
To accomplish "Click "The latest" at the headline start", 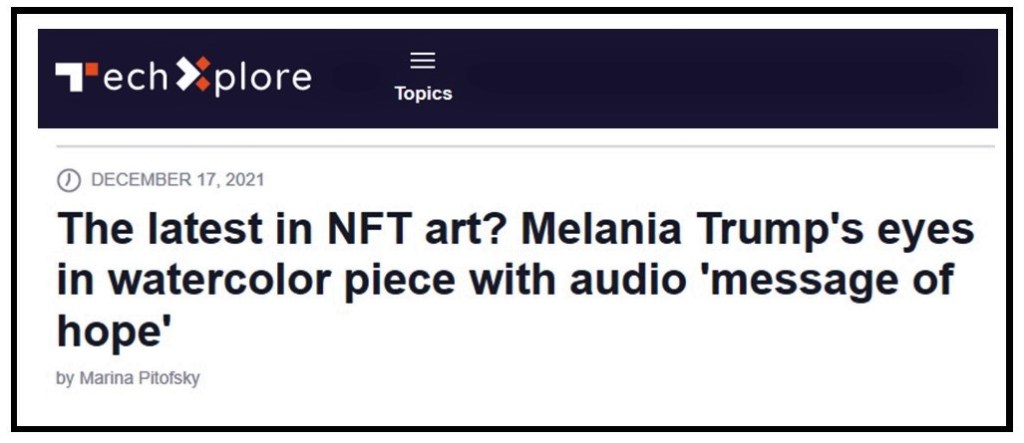I will click(144, 233).
